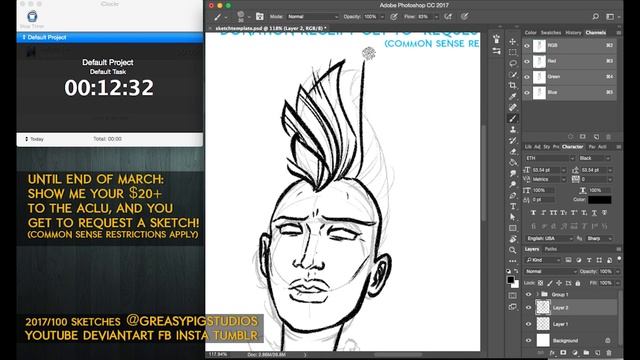Select the Rectangular Marquee tool
The image size is (640, 360).
pos(513,52)
